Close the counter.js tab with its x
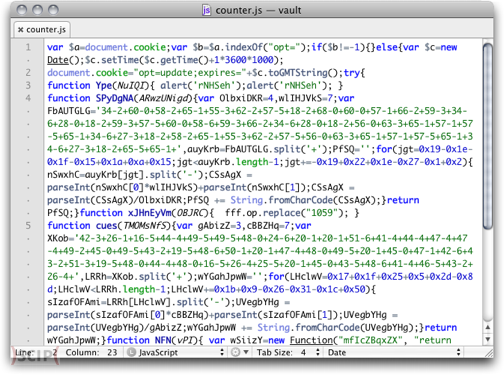Screen dimensions: 504x375 (21, 30)
